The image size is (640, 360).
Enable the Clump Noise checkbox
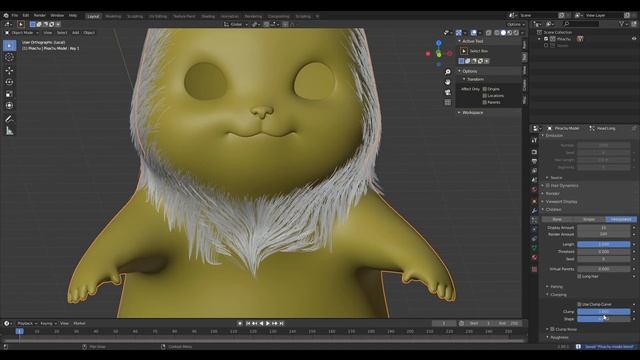pyautogui.click(x=552, y=329)
